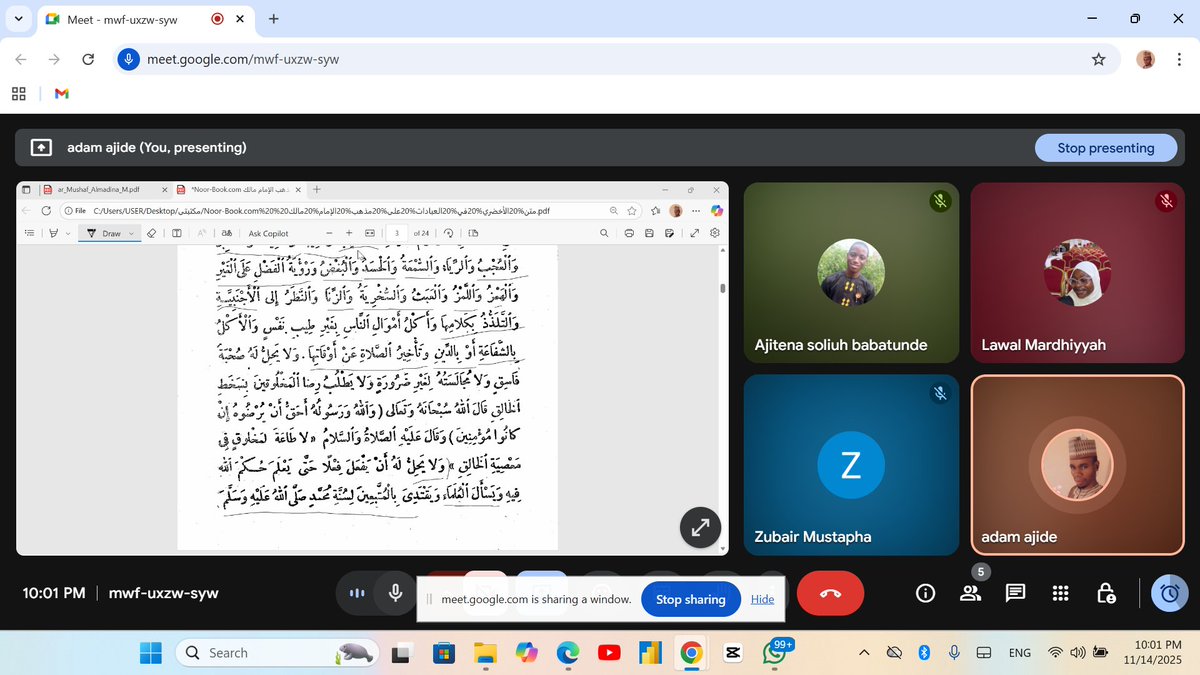Click ENG language indicator in tray
Viewport: 1200px width, 675px height.
click(x=1019, y=653)
